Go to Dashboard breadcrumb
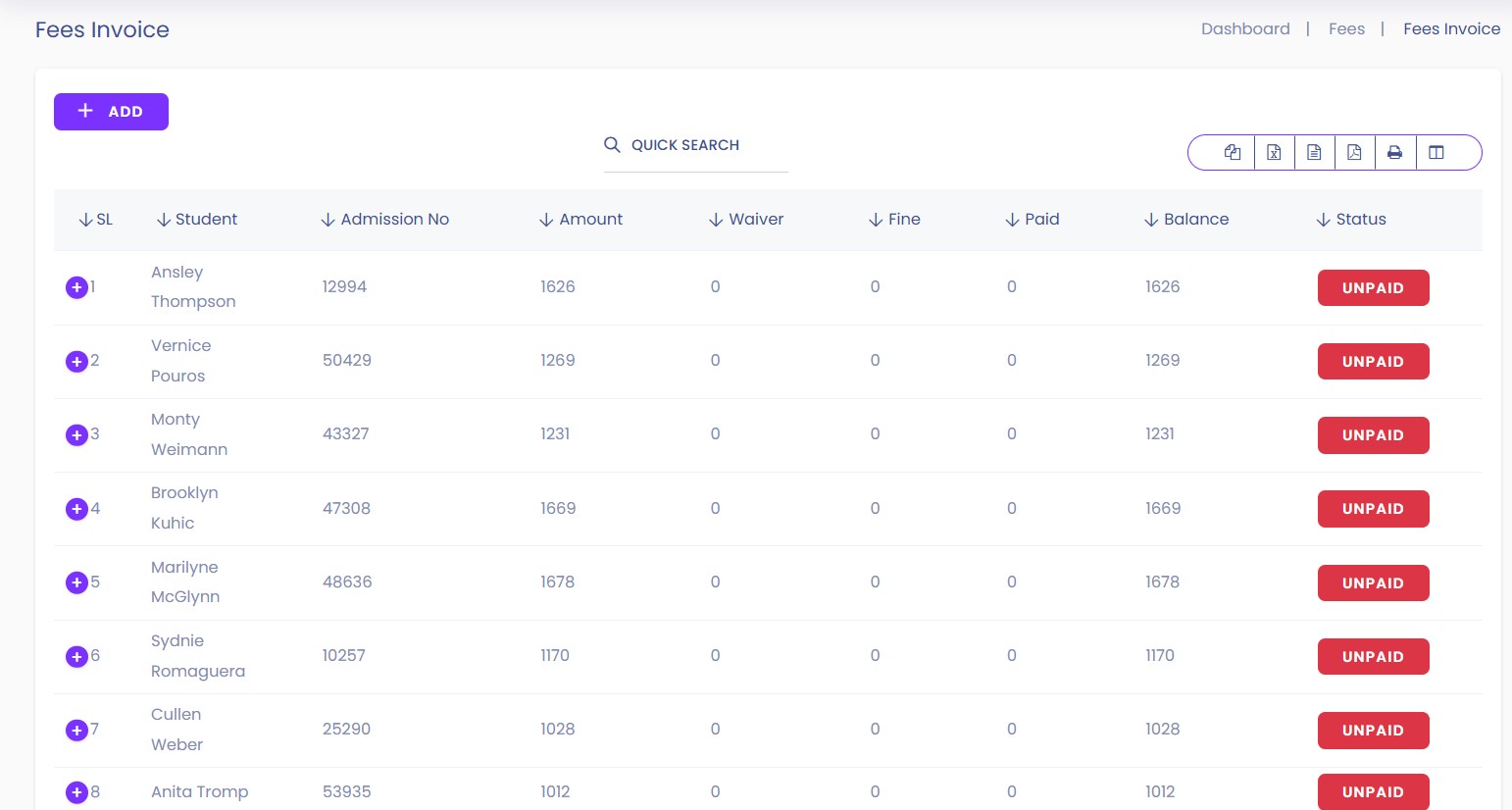1512x810 pixels. coord(1245,29)
